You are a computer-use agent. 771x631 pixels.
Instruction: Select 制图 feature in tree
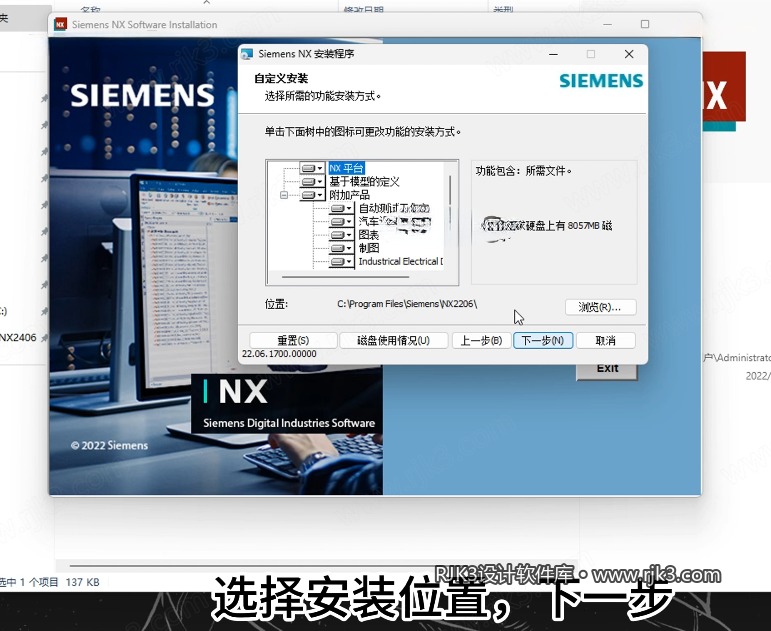(369, 248)
